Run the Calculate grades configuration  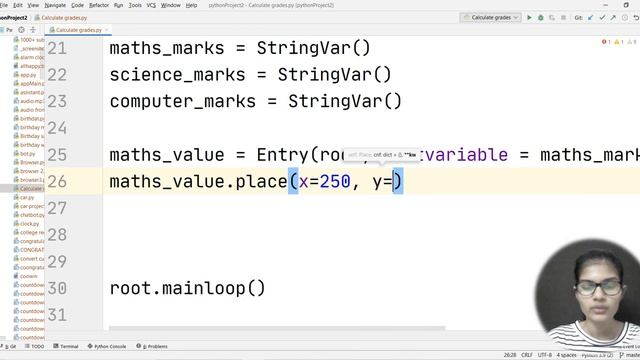pyautogui.click(x=529, y=18)
